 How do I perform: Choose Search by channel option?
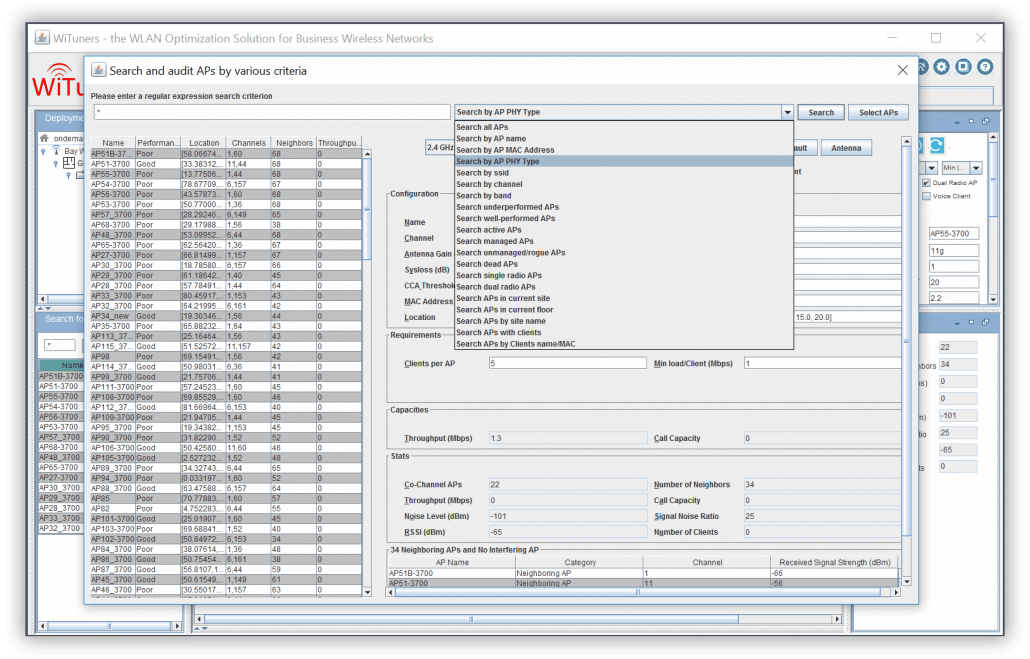coord(623,184)
